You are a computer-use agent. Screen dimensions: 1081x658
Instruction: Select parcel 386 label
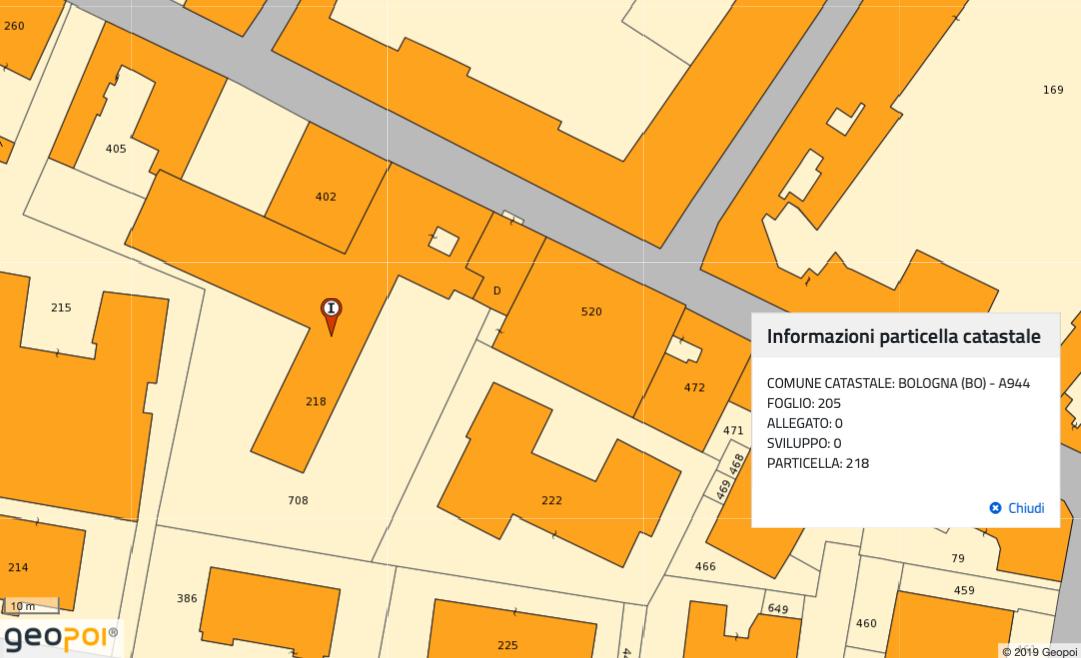[187, 598]
